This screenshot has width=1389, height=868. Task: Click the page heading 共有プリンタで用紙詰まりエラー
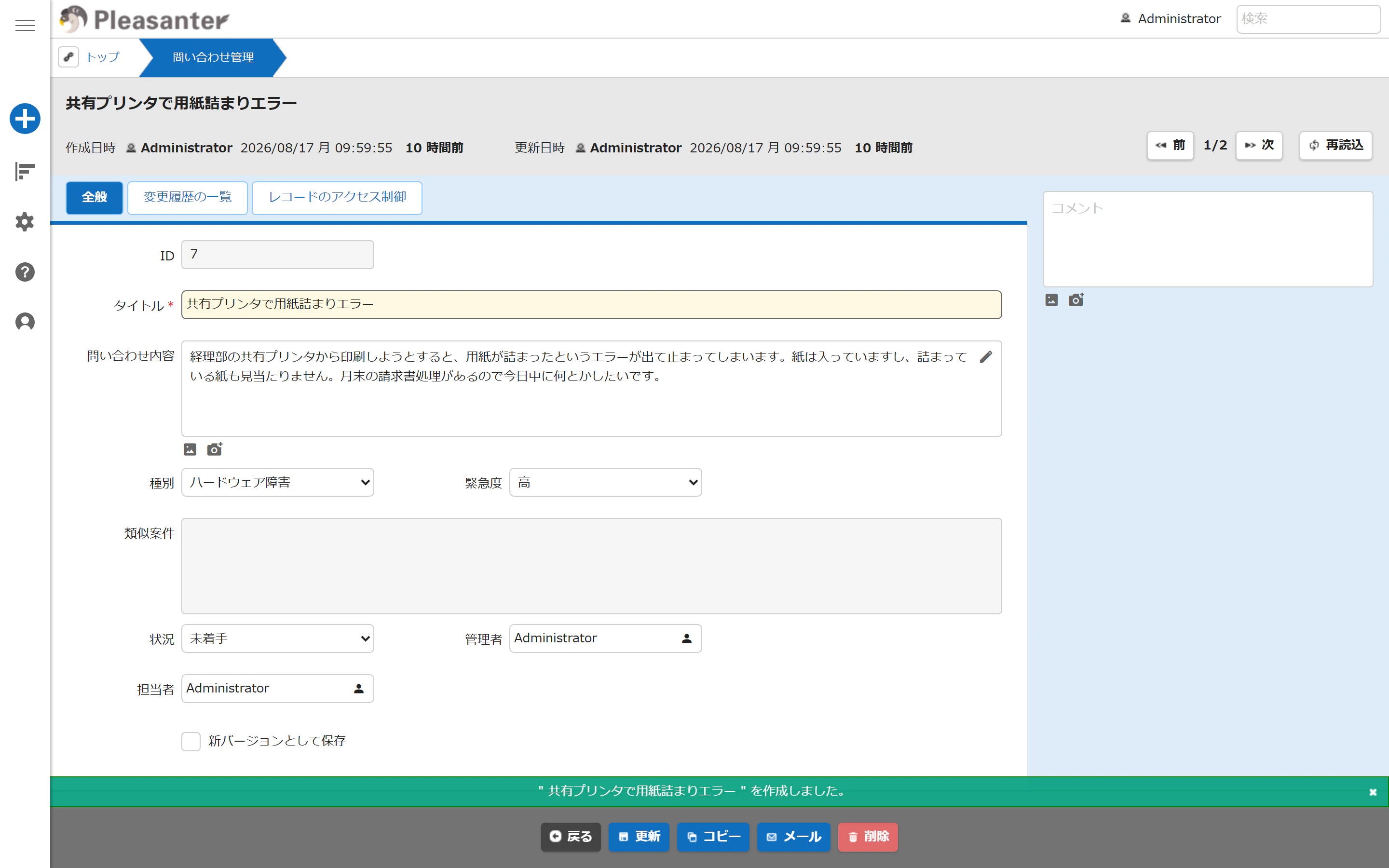click(x=181, y=103)
